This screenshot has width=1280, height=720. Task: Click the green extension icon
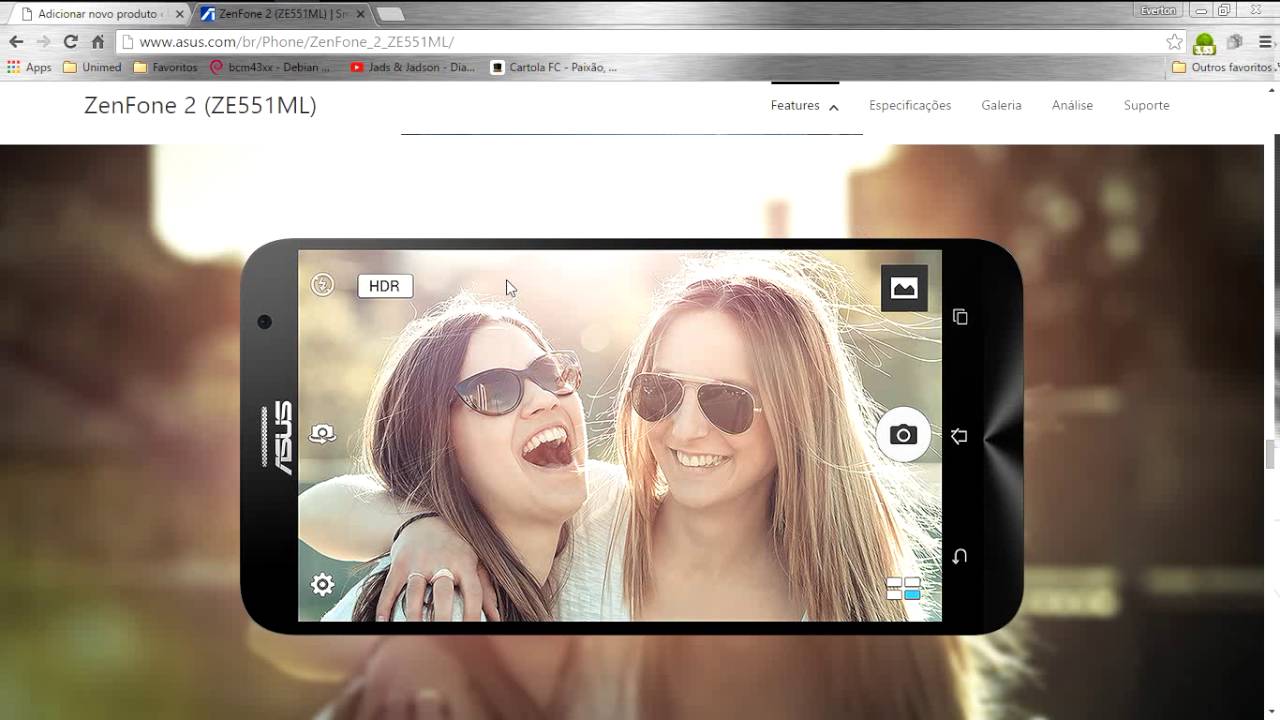[x=1204, y=43]
